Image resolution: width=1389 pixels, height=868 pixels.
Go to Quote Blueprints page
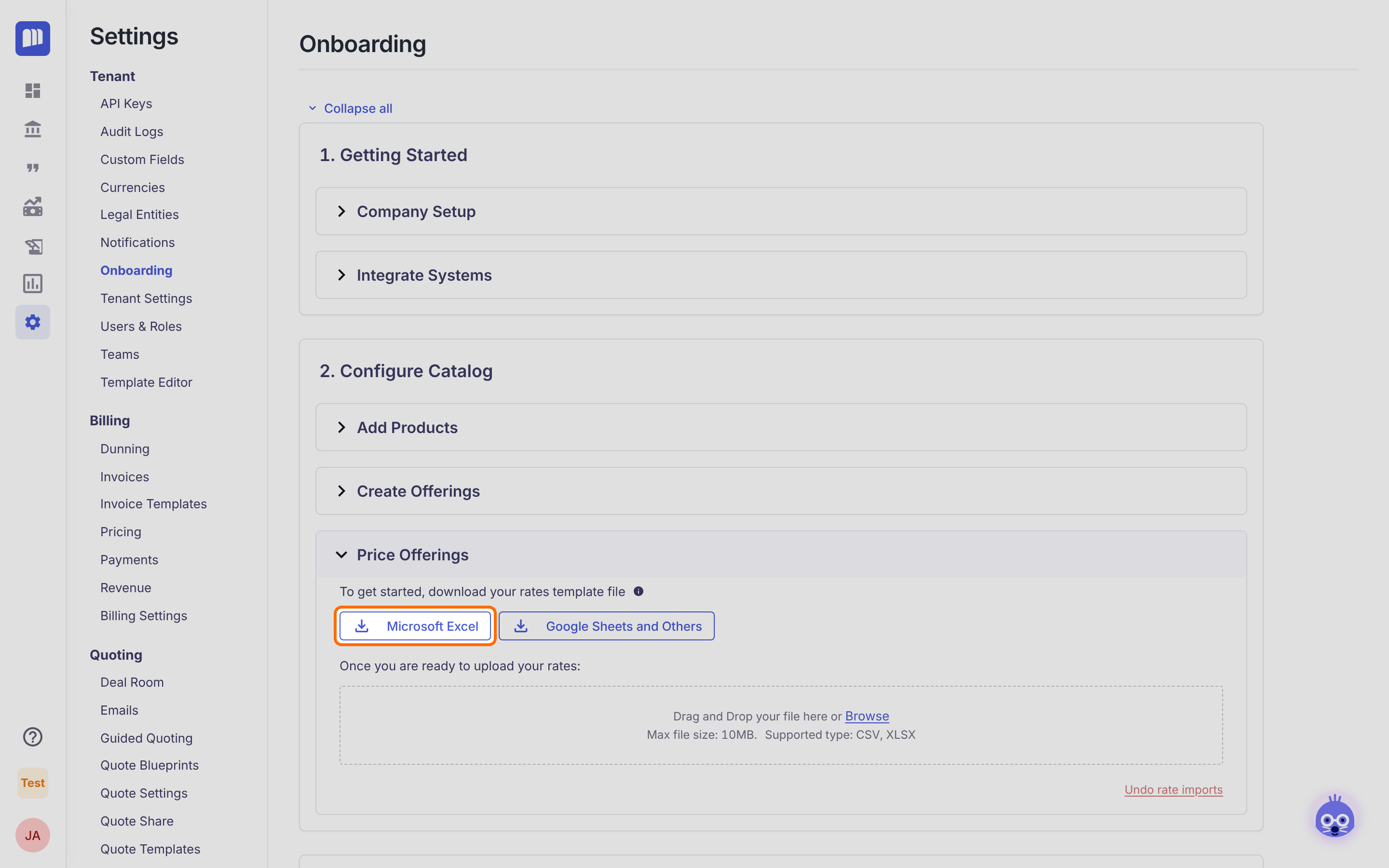(149, 765)
